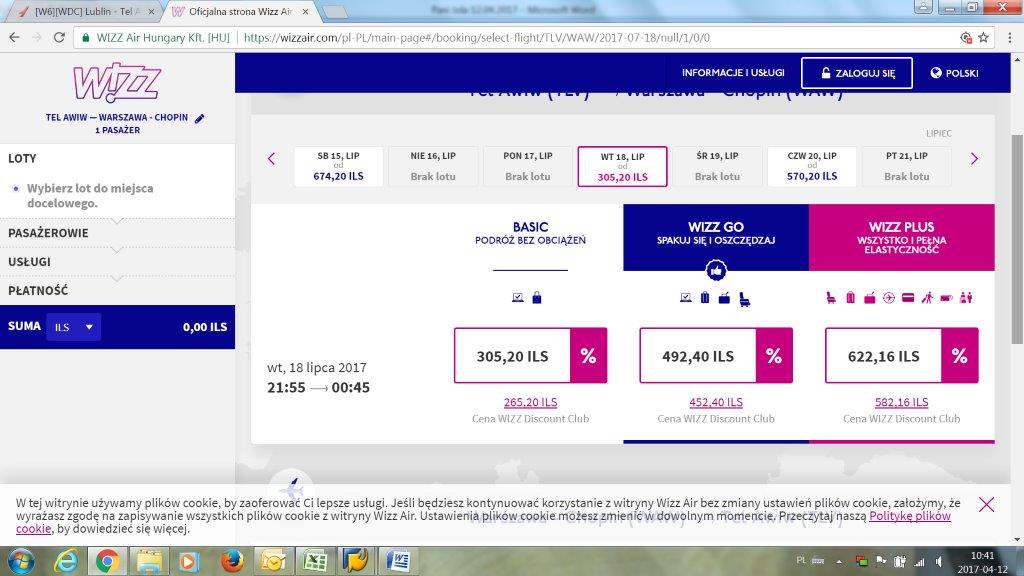Open Excel from the taskbar
Screen dimensions: 1024x576
(315, 560)
